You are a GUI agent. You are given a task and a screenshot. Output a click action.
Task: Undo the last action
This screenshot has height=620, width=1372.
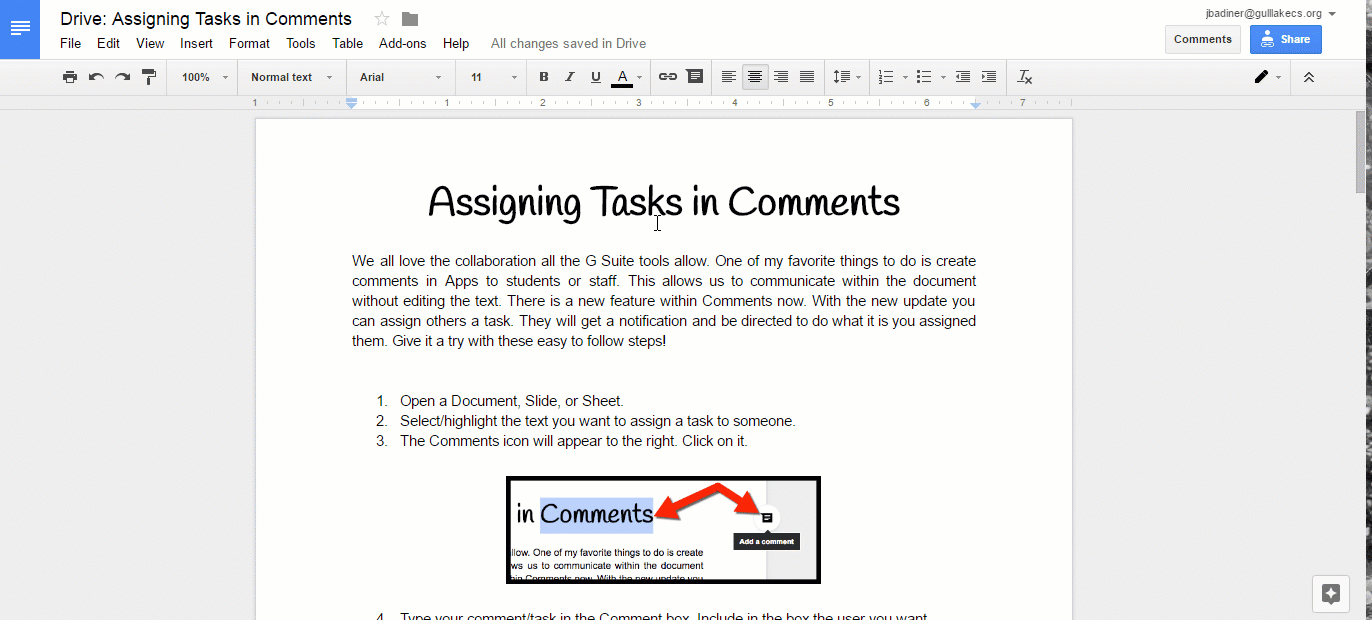pos(96,77)
